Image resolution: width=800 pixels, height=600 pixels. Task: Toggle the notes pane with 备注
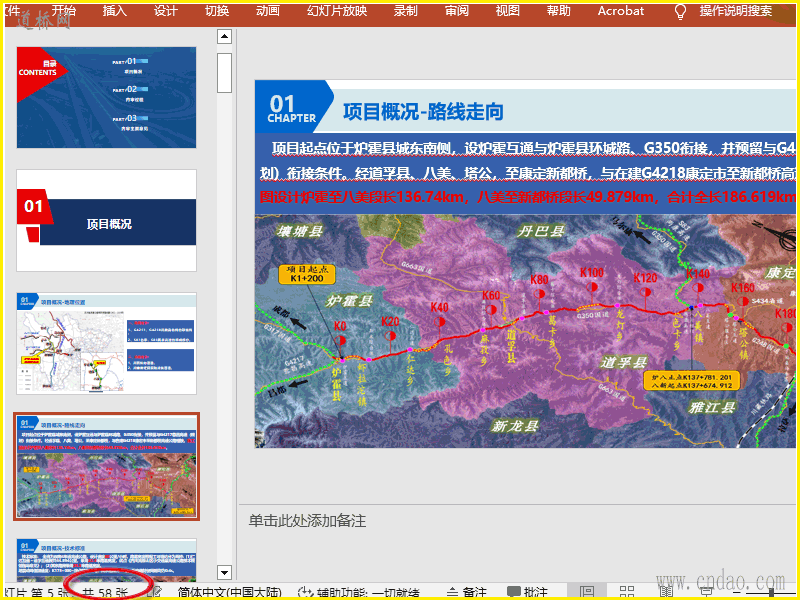click(x=466, y=592)
